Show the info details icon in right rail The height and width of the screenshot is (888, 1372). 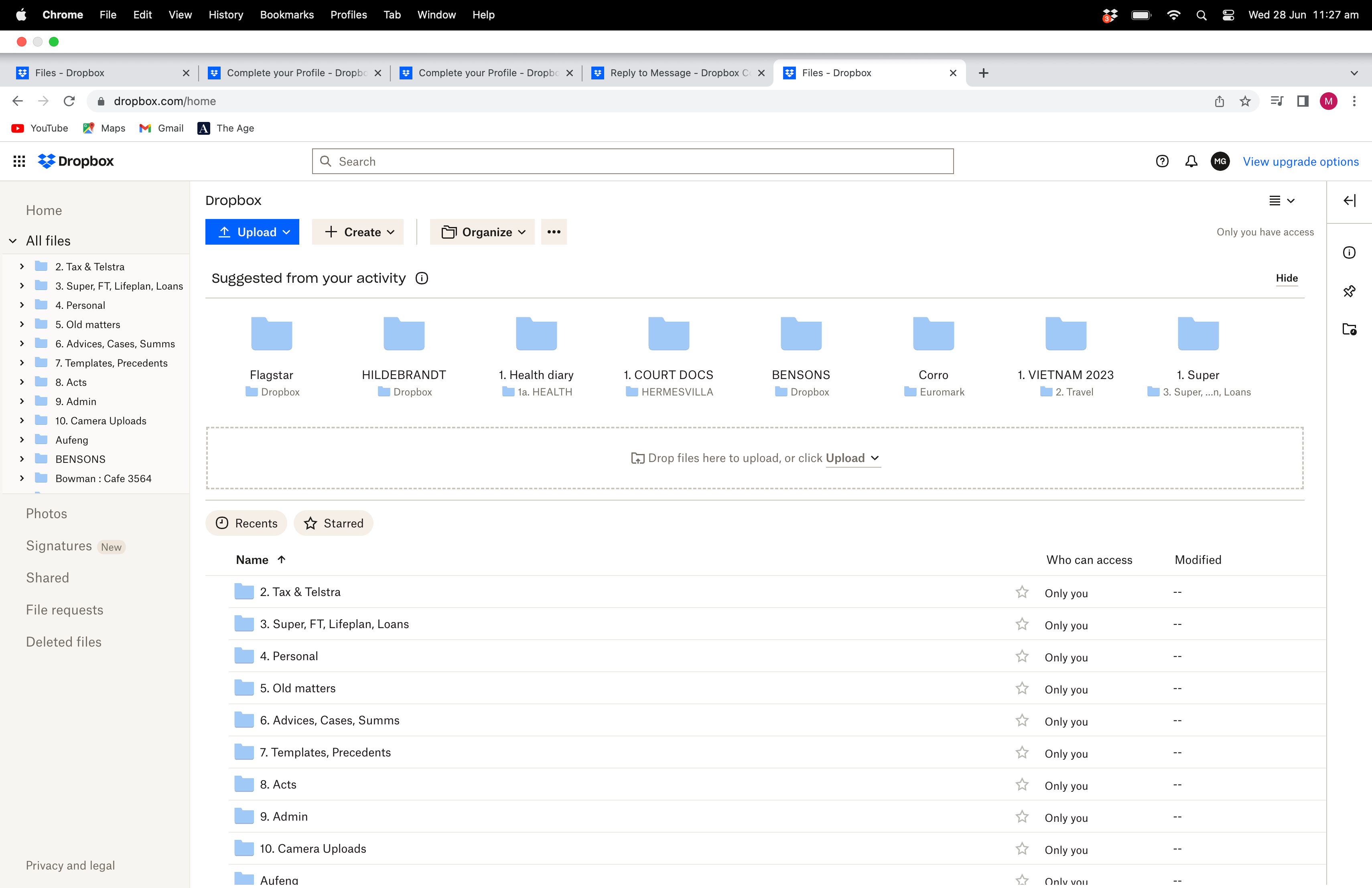click(1349, 252)
